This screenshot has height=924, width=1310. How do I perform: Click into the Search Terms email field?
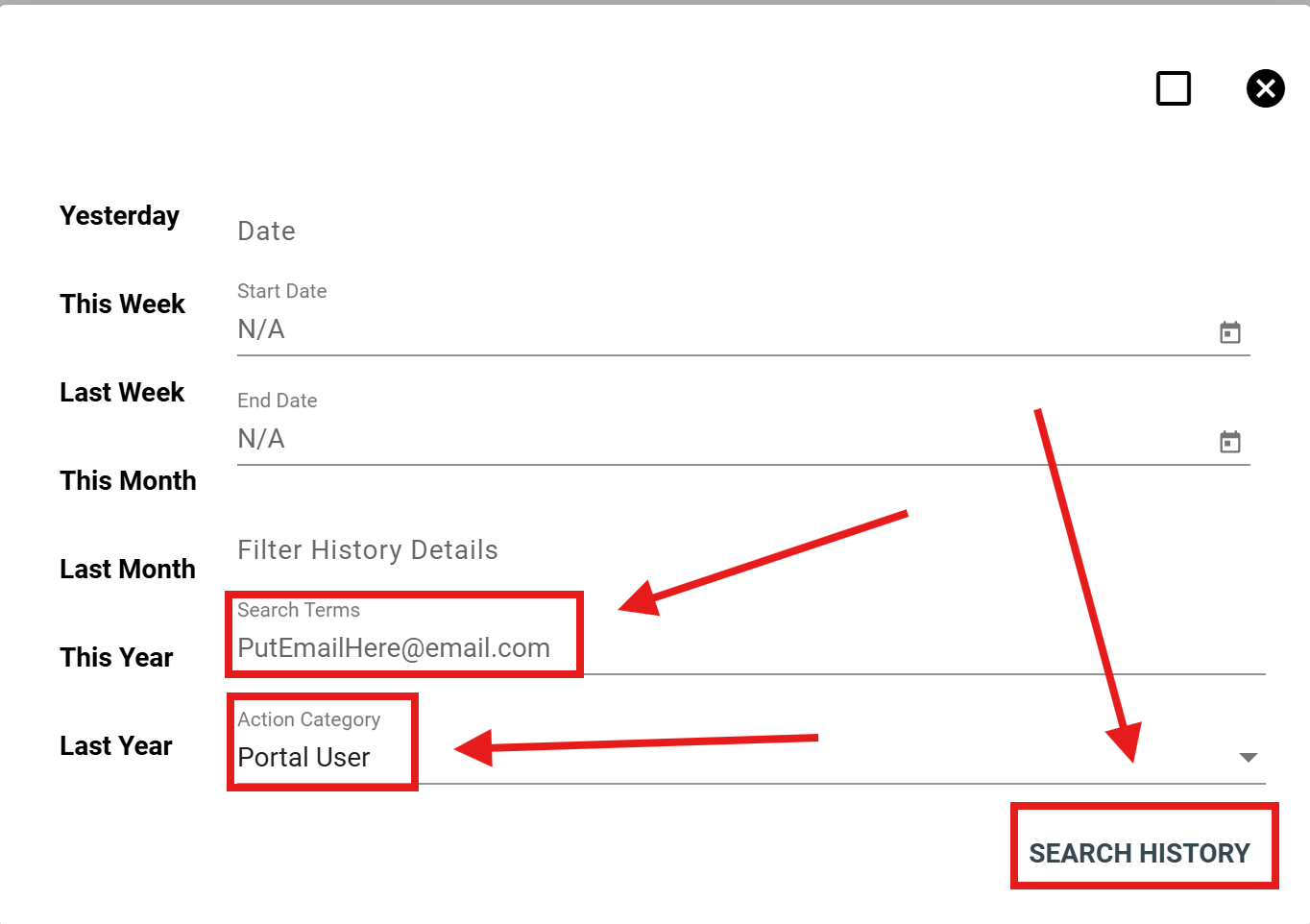pyautogui.click(x=394, y=648)
